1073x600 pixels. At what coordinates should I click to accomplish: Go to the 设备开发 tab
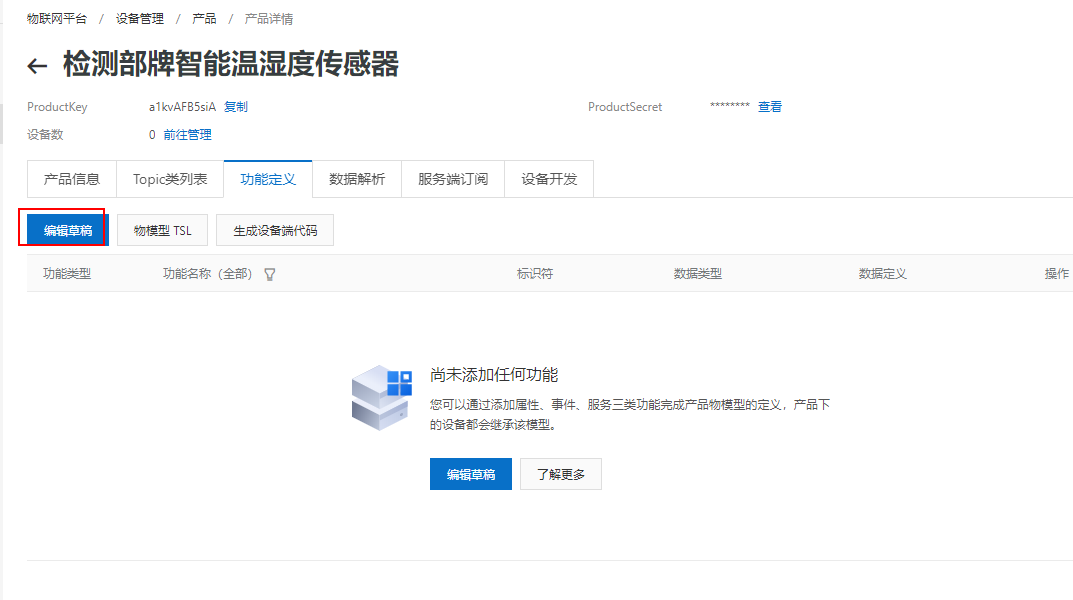(x=549, y=179)
